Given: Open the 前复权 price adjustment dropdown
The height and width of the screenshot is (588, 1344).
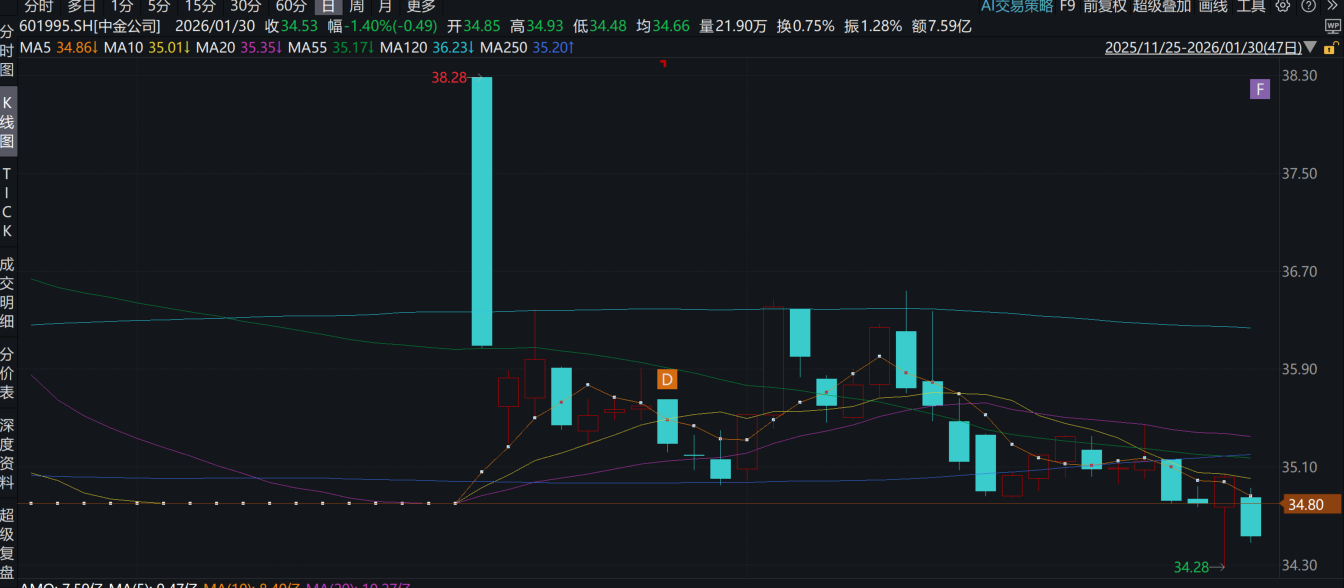Looking at the screenshot, I should 1105,6.
